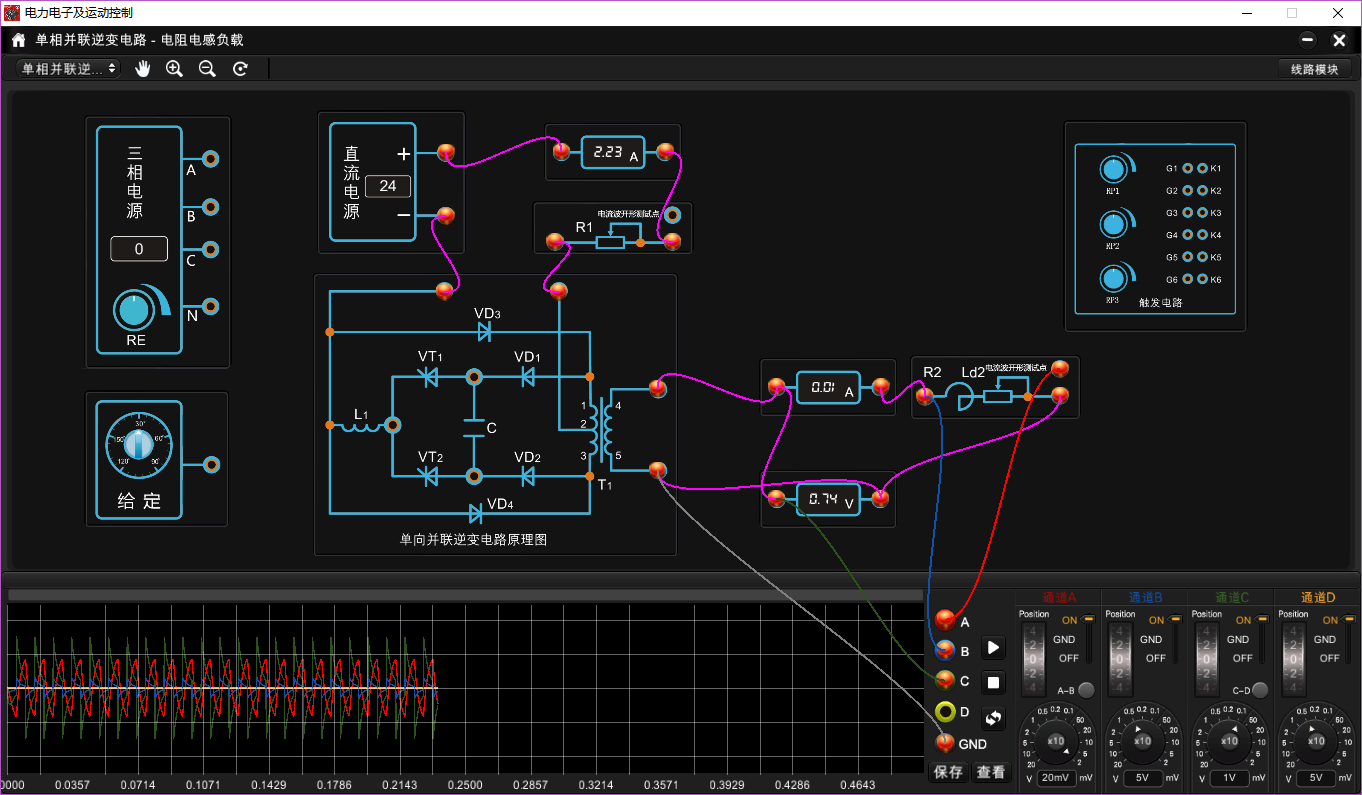Viewport: 1362px width, 795px height.
Task: Click the home icon in the header
Action: (x=18, y=41)
